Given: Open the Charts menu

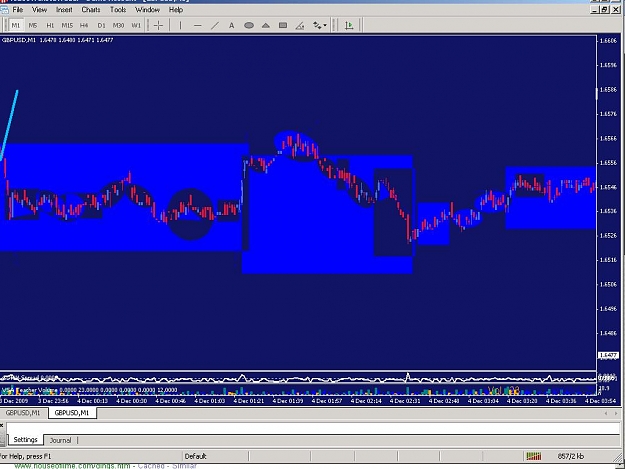Looking at the screenshot, I should click(x=90, y=10).
